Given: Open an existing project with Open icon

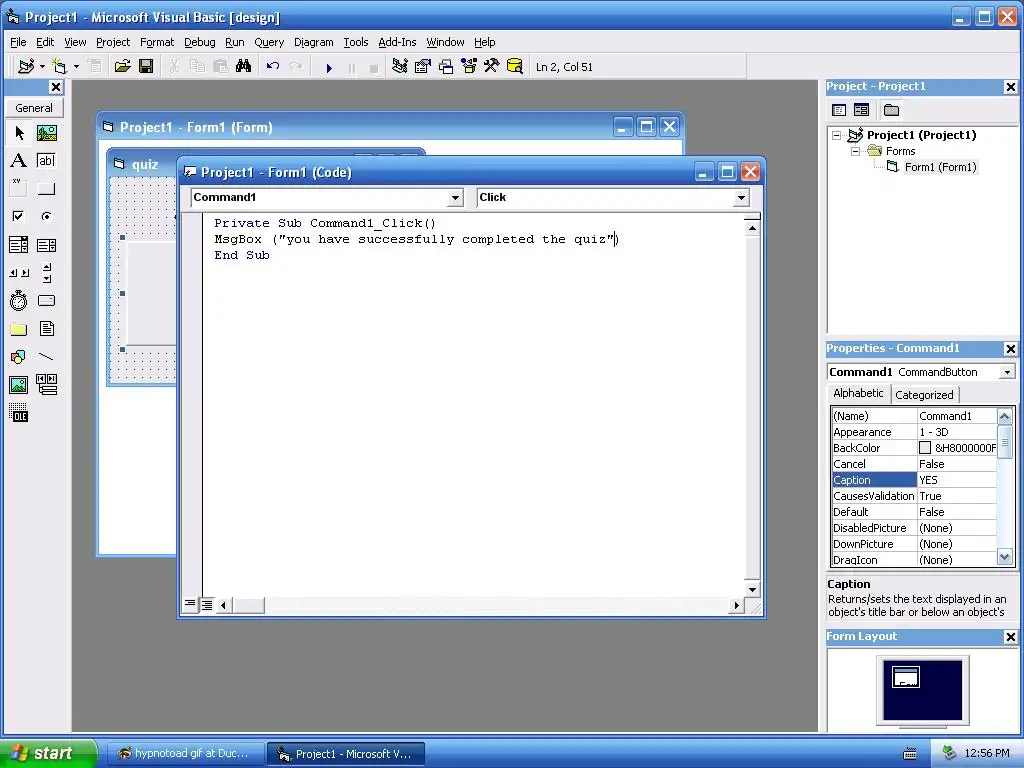Looking at the screenshot, I should [x=122, y=66].
